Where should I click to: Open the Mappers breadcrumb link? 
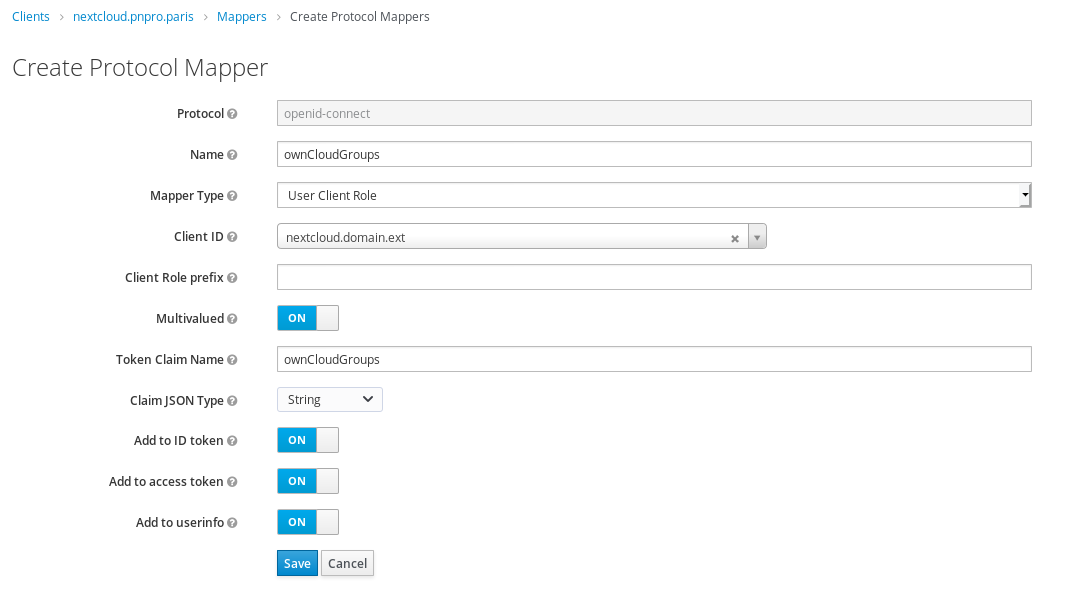pos(241,16)
